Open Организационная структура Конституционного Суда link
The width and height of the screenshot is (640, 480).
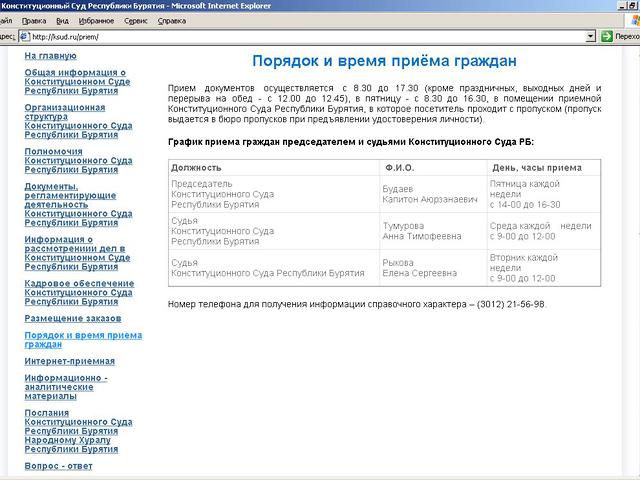pyautogui.click(x=78, y=121)
